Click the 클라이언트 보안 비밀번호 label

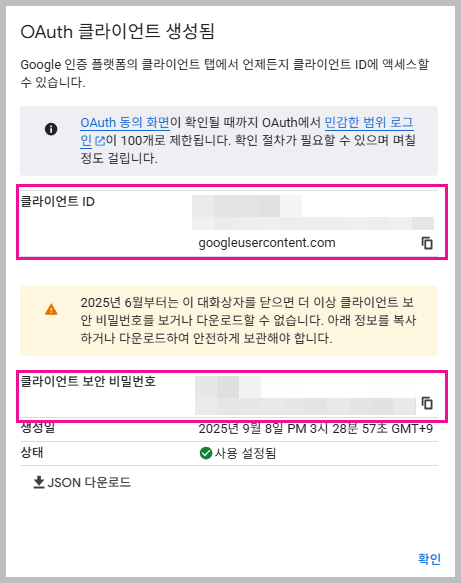pos(88,381)
